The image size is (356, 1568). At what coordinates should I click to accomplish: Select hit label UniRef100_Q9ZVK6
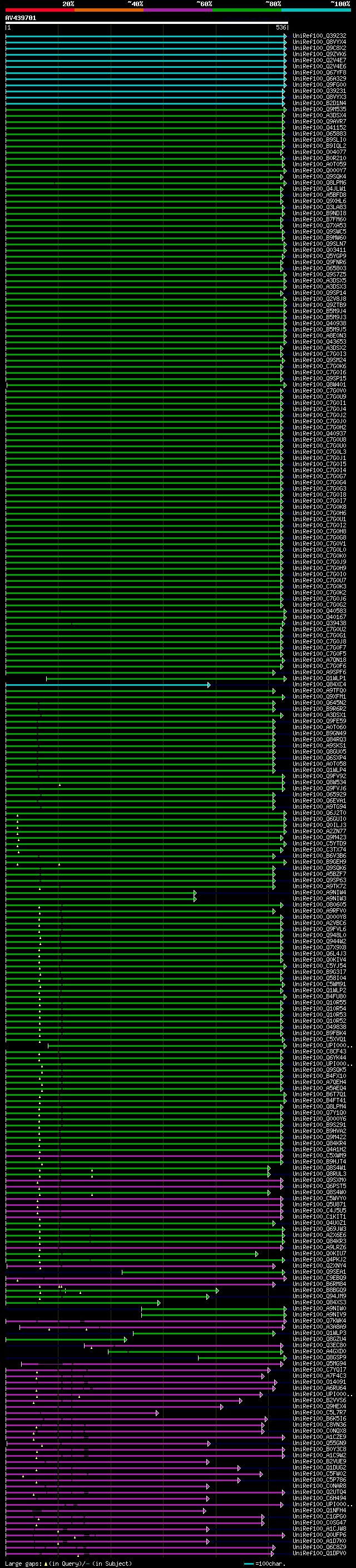point(319,54)
